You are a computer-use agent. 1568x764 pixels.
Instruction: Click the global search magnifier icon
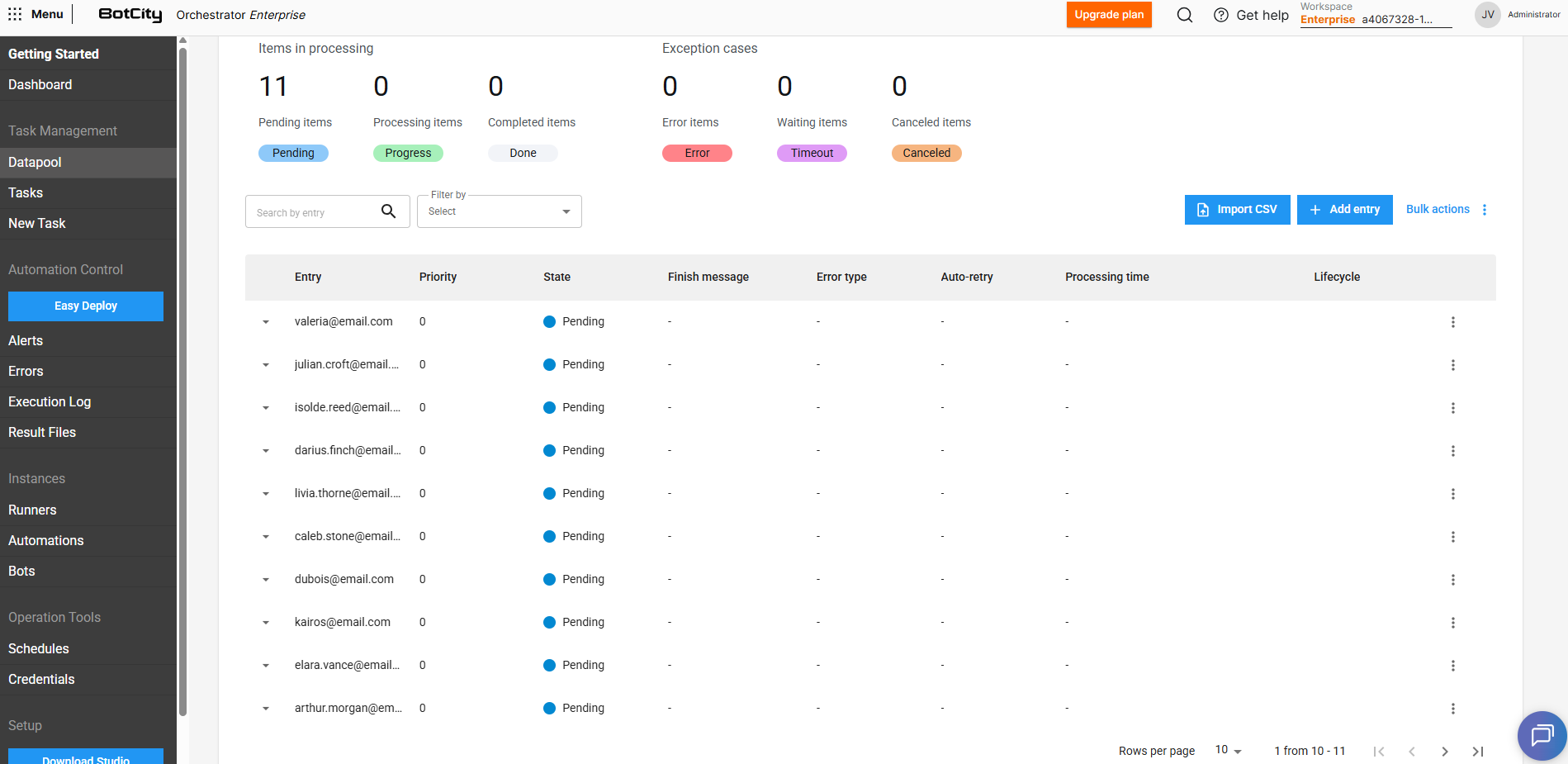coord(1184,15)
